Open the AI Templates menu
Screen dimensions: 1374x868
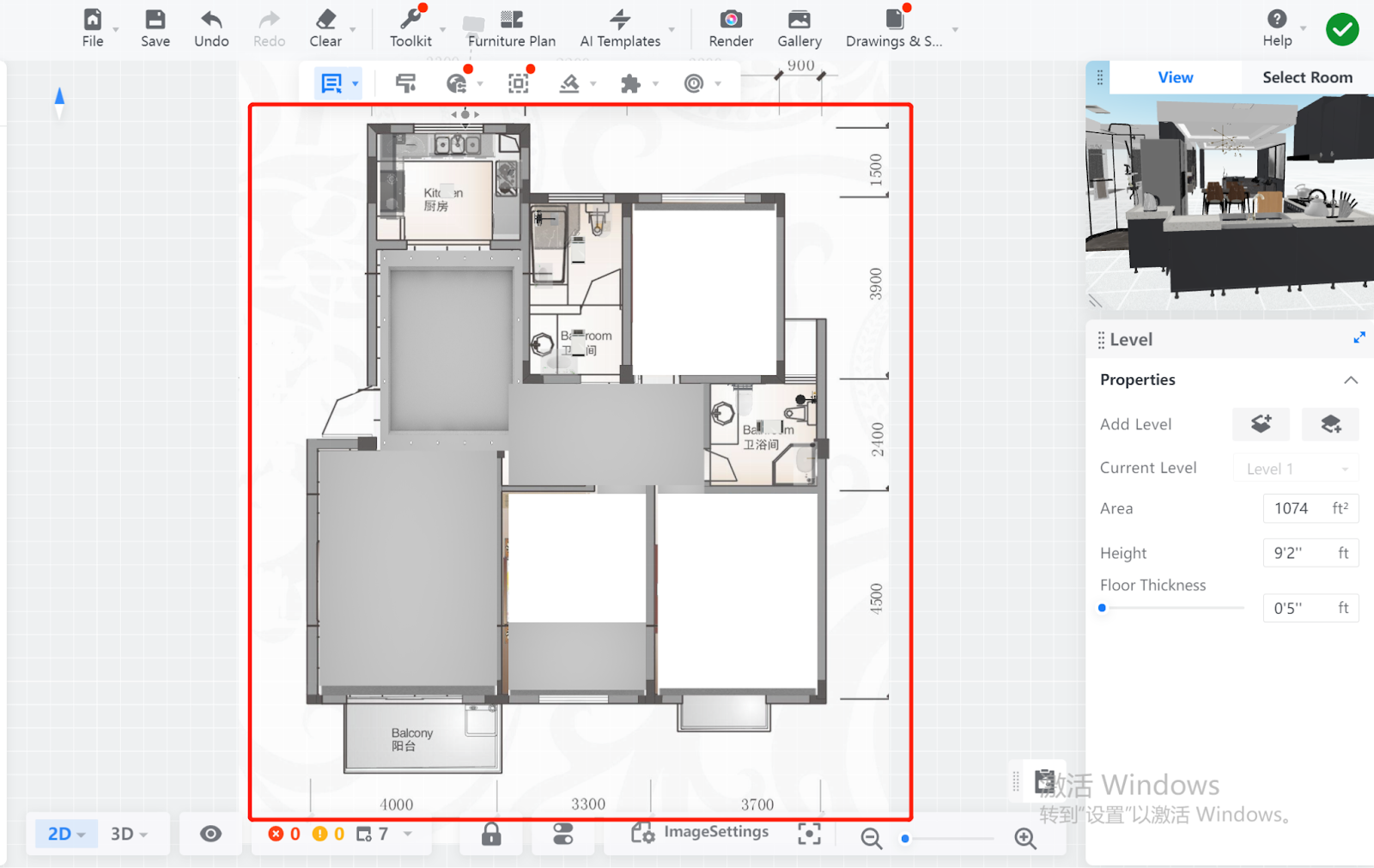(x=620, y=27)
